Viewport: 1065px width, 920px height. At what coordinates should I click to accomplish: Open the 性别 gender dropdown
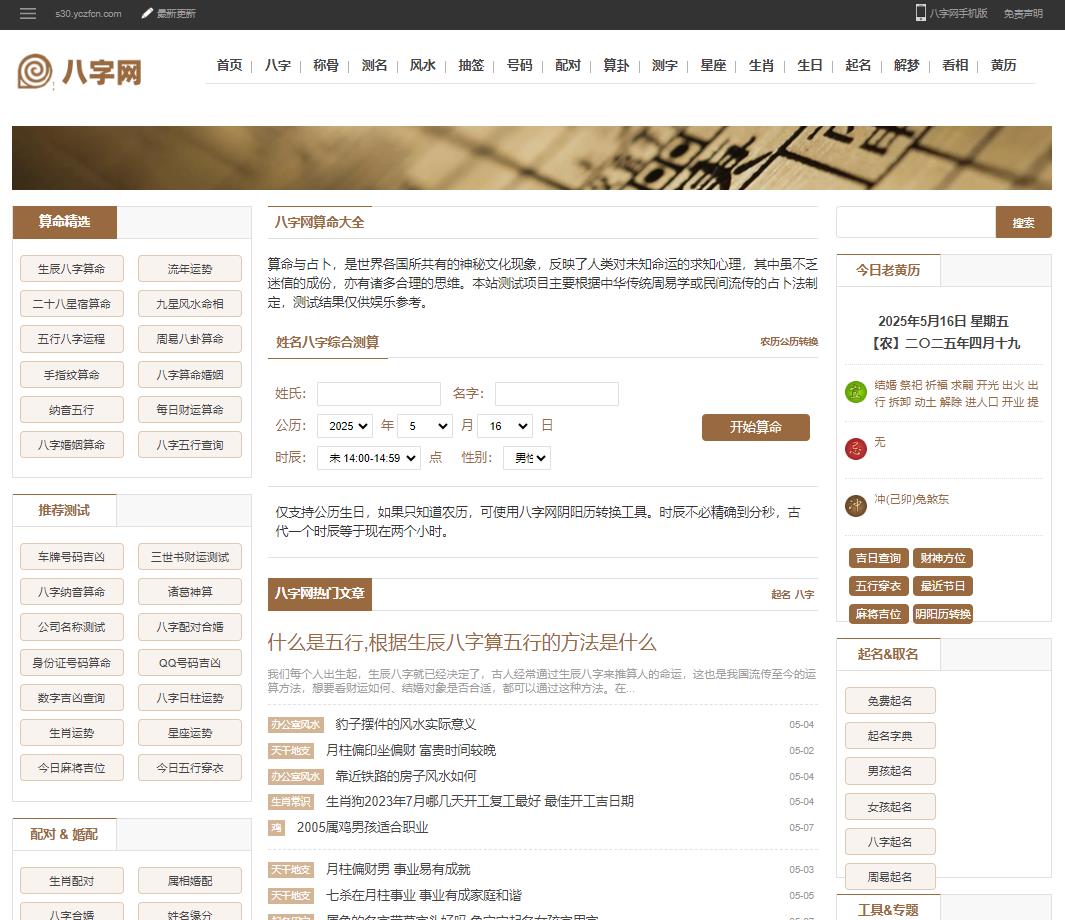[x=526, y=457]
